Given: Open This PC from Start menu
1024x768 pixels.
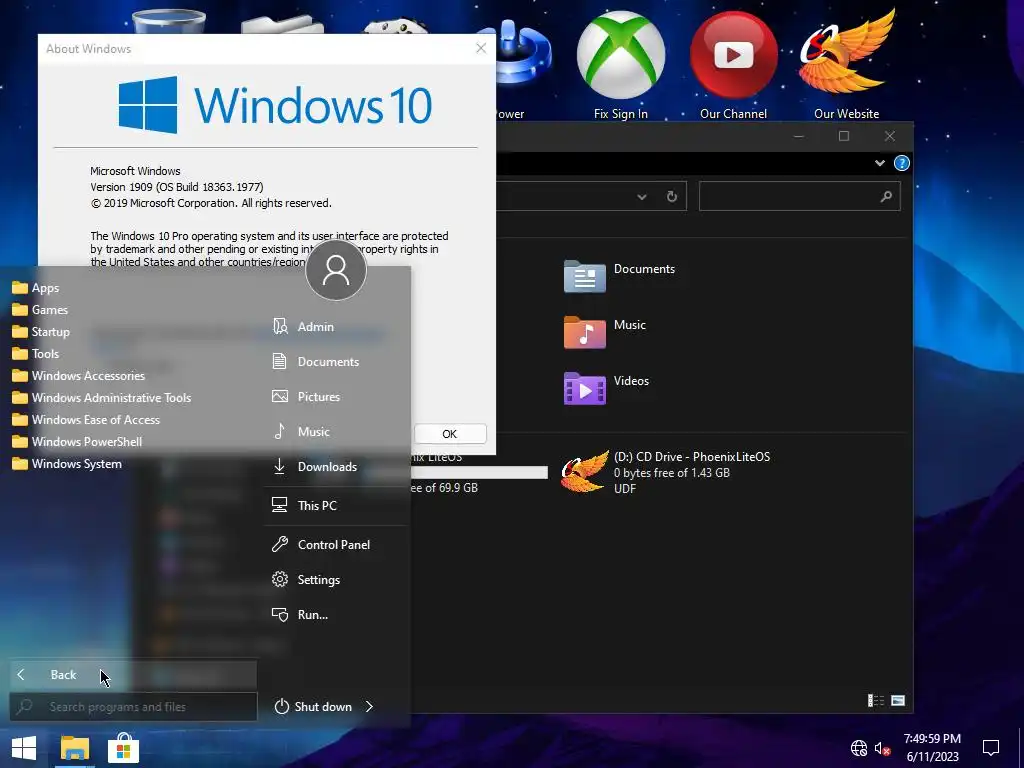Looking at the screenshot, I should (x=336, y=505).
